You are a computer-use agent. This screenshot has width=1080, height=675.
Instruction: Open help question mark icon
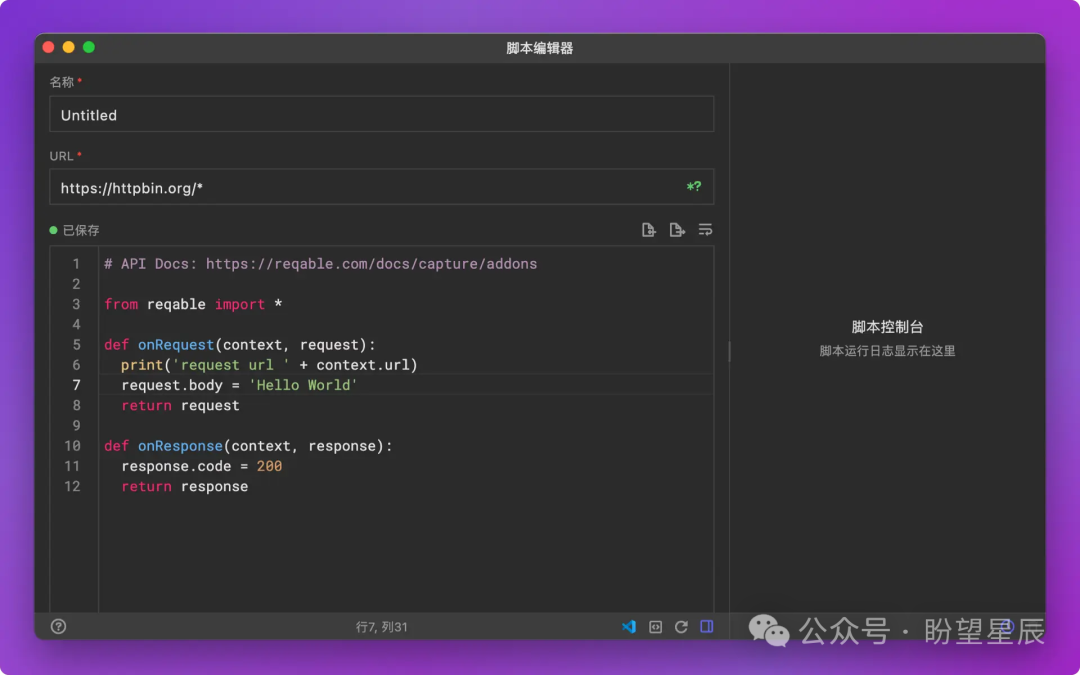click(59, 626)
